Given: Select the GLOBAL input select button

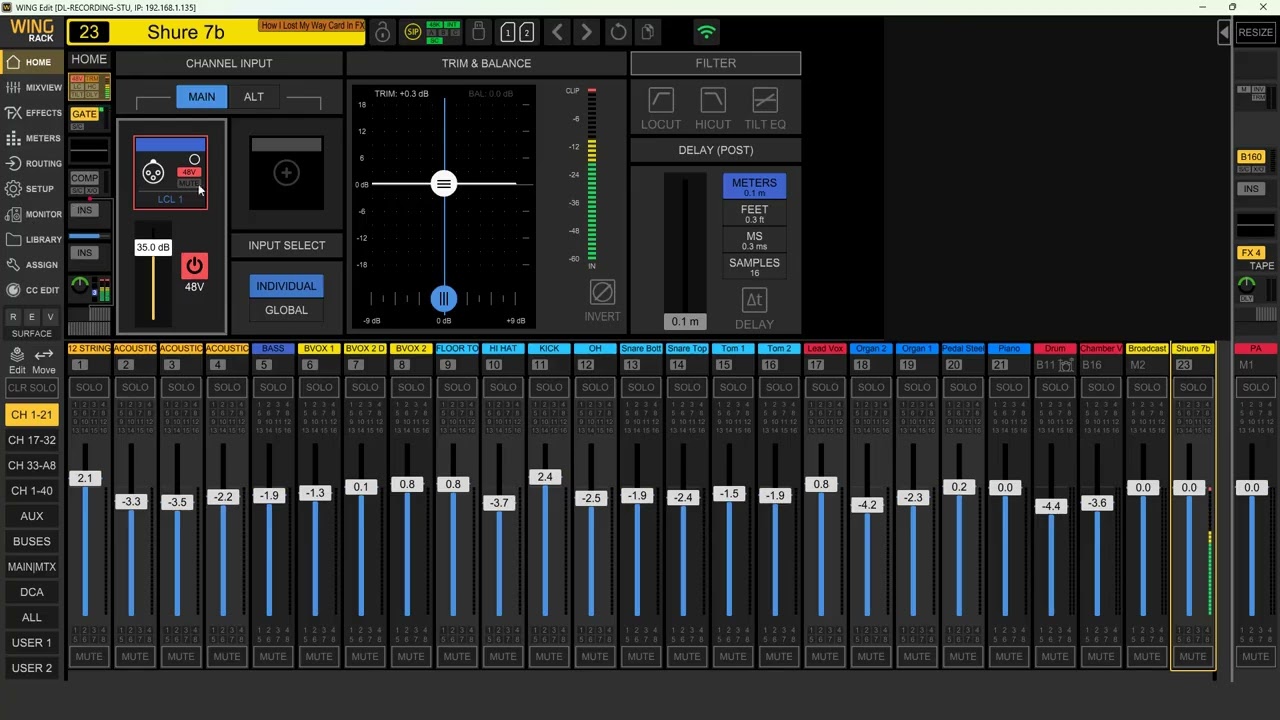Looking at the screenshot, I should [x=286, y=310].
